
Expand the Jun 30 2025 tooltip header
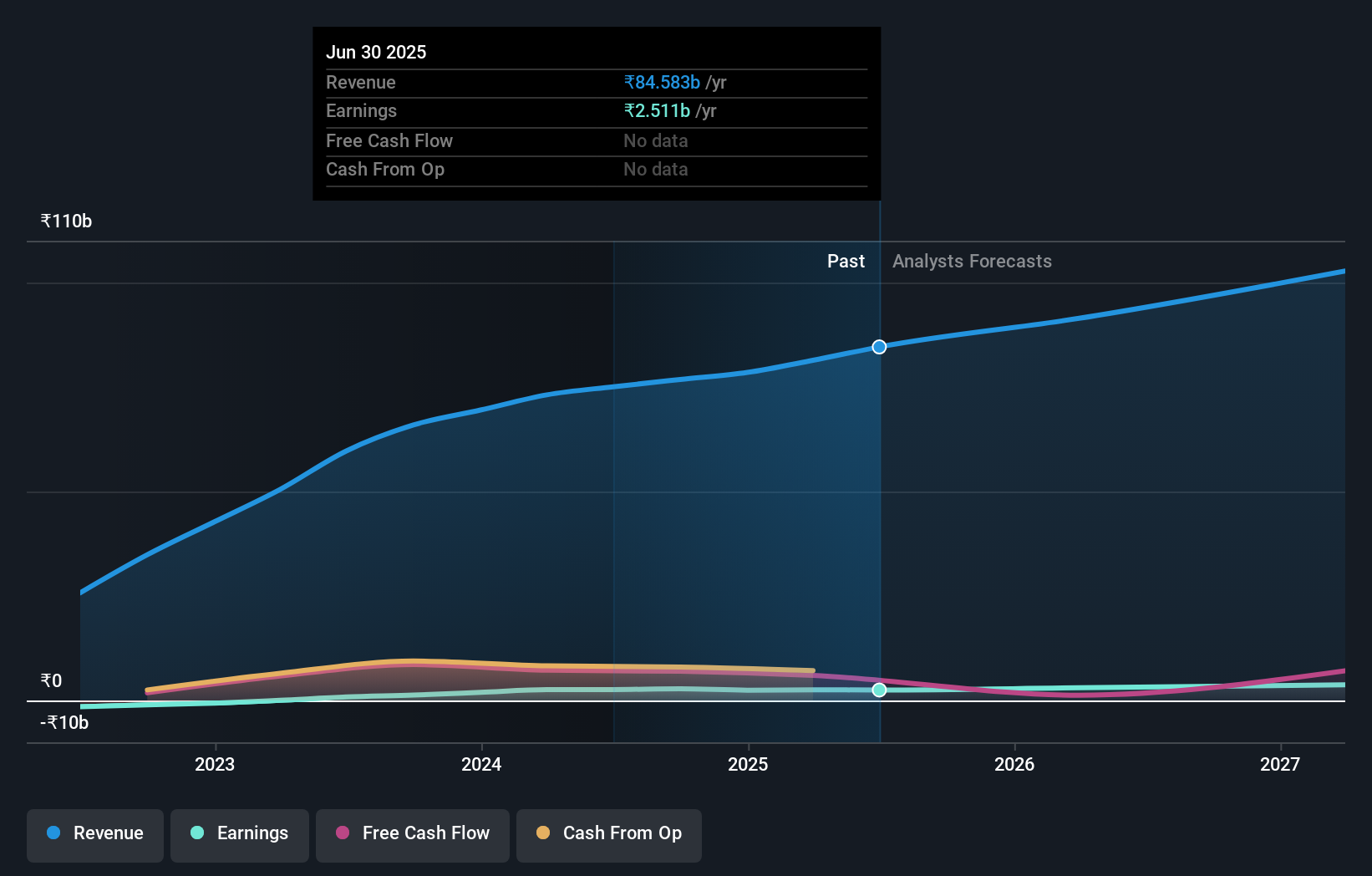377,52
